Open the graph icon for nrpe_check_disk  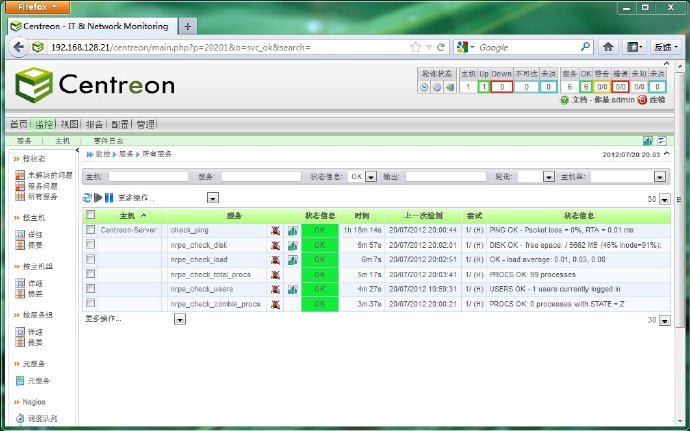293,245
